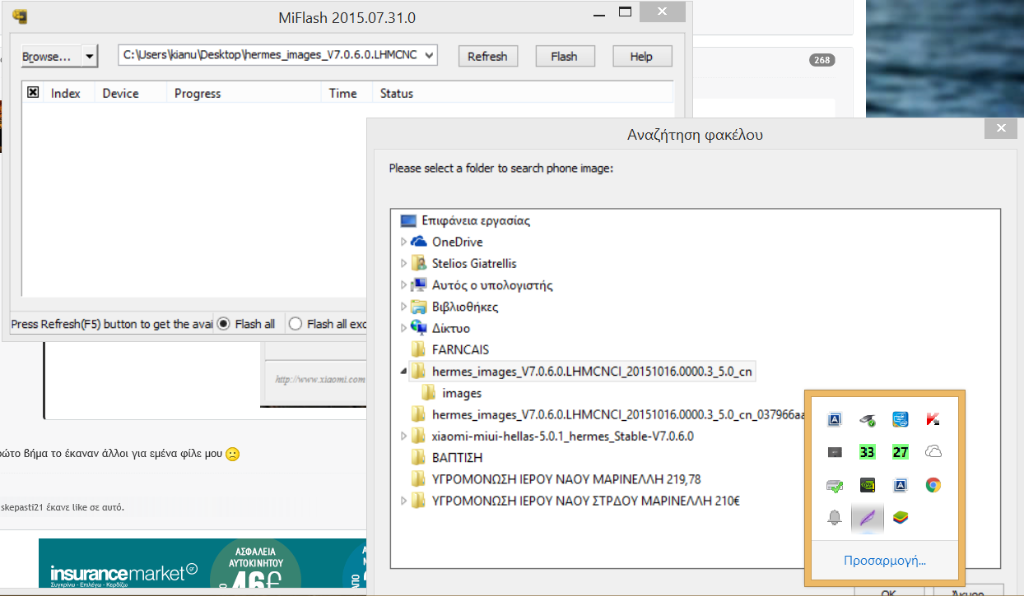1024x596 pixels.
Task: Collapse the selected hermes_images folder node
Action: (404, 372)
